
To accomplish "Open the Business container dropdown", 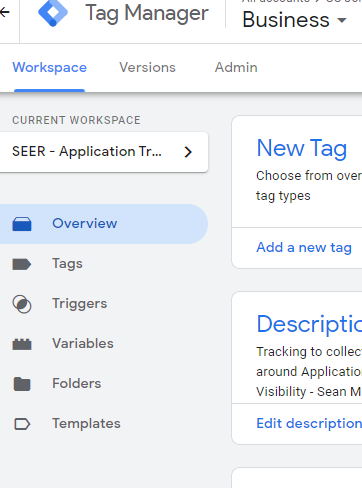I will click(x=295, y=20).
